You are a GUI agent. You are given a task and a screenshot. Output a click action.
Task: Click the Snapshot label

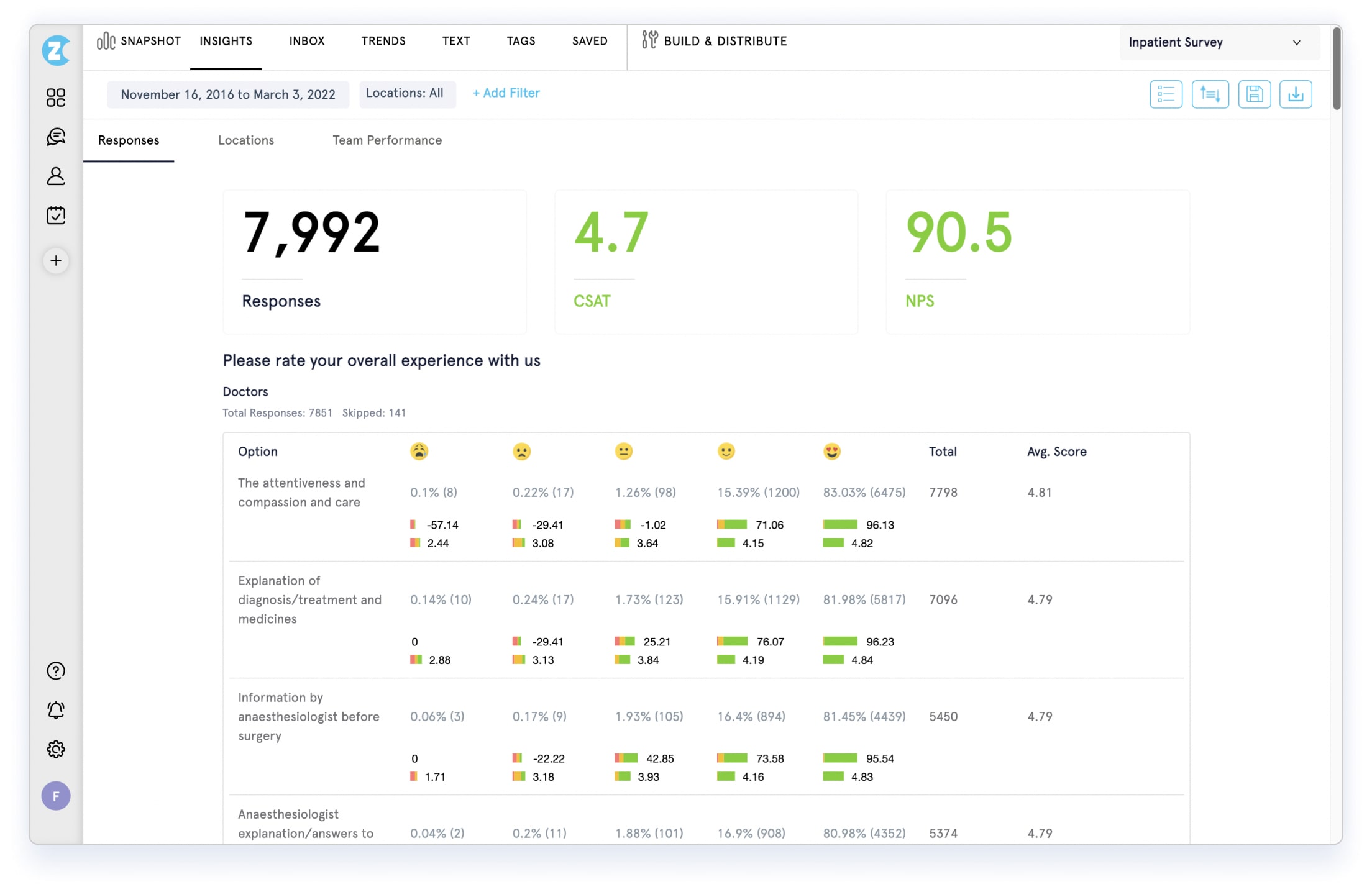tap(151, 41)
